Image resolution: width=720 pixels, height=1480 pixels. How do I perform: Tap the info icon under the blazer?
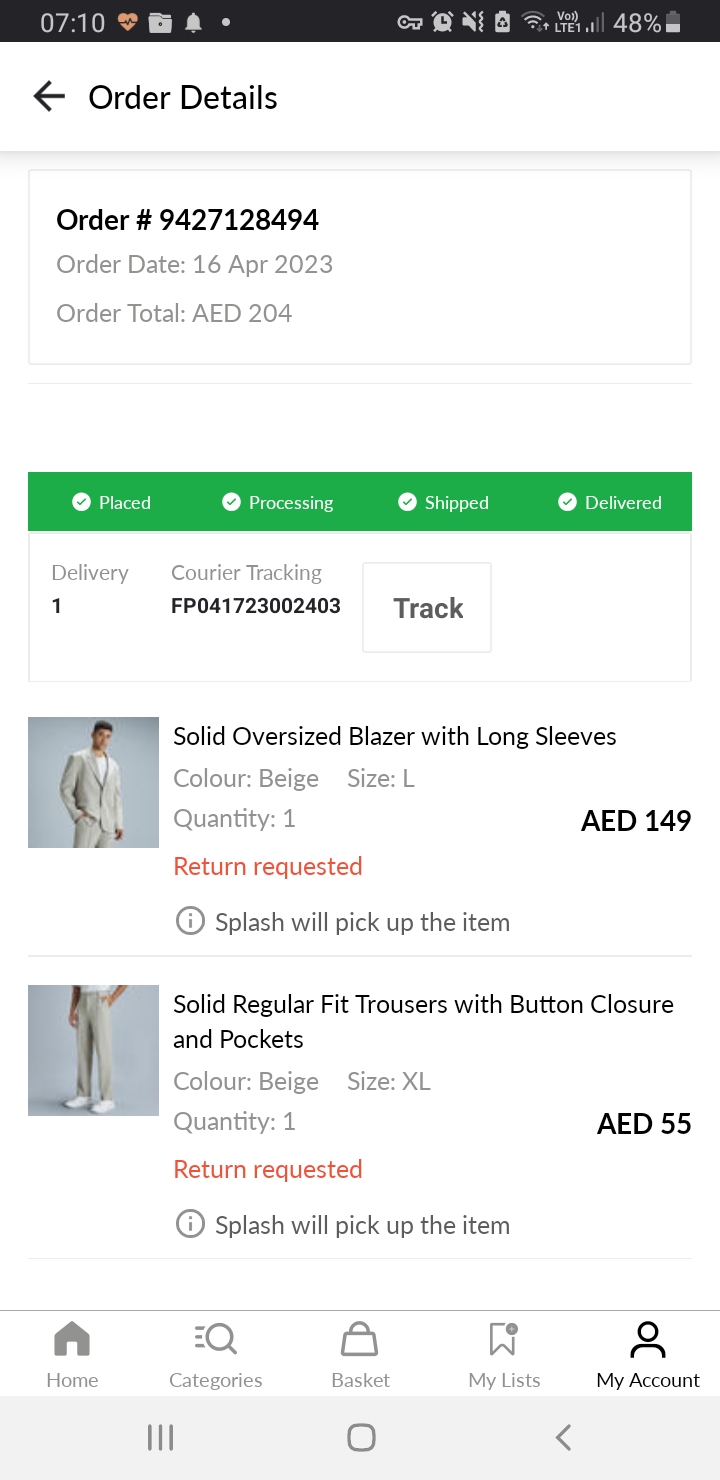coord(190,921)
